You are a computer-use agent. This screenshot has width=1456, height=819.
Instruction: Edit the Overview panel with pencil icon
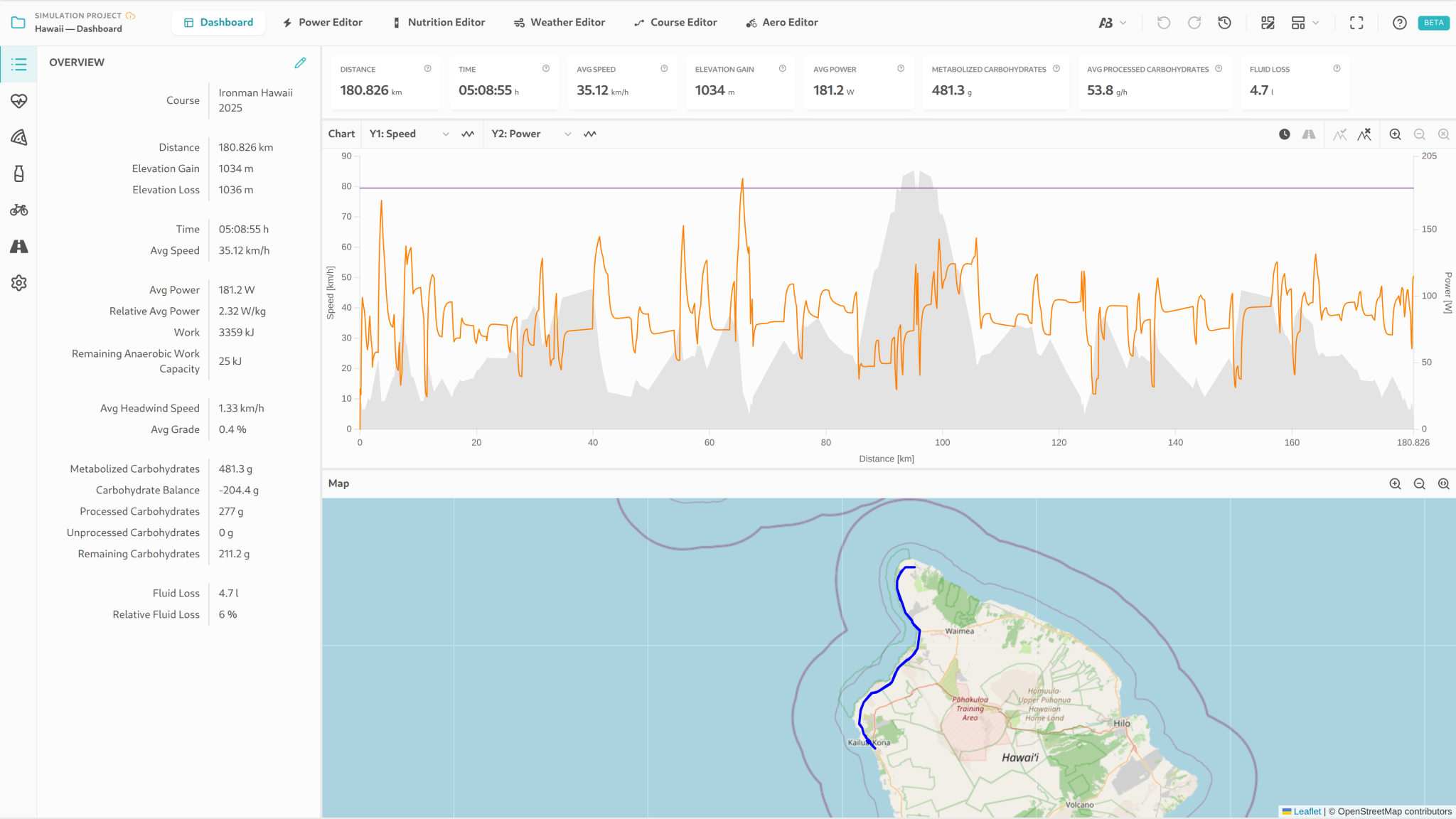[301, 63]
